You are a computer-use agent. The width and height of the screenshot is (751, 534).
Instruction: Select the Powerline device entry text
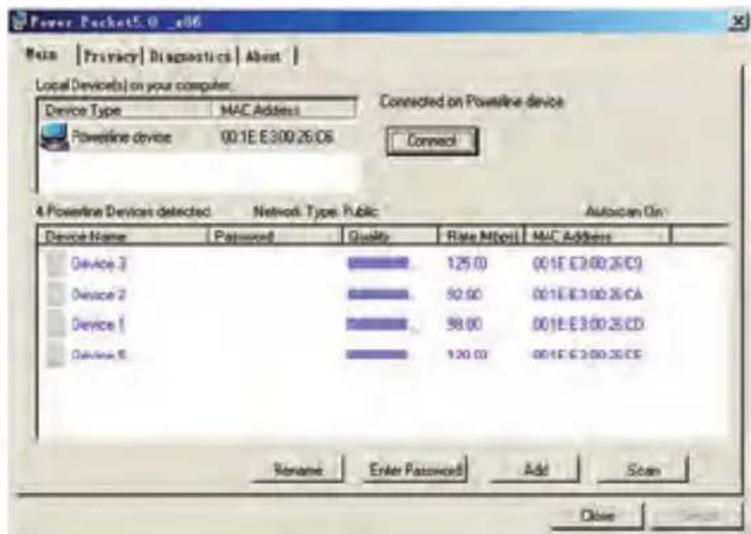[x=121, y=137]
